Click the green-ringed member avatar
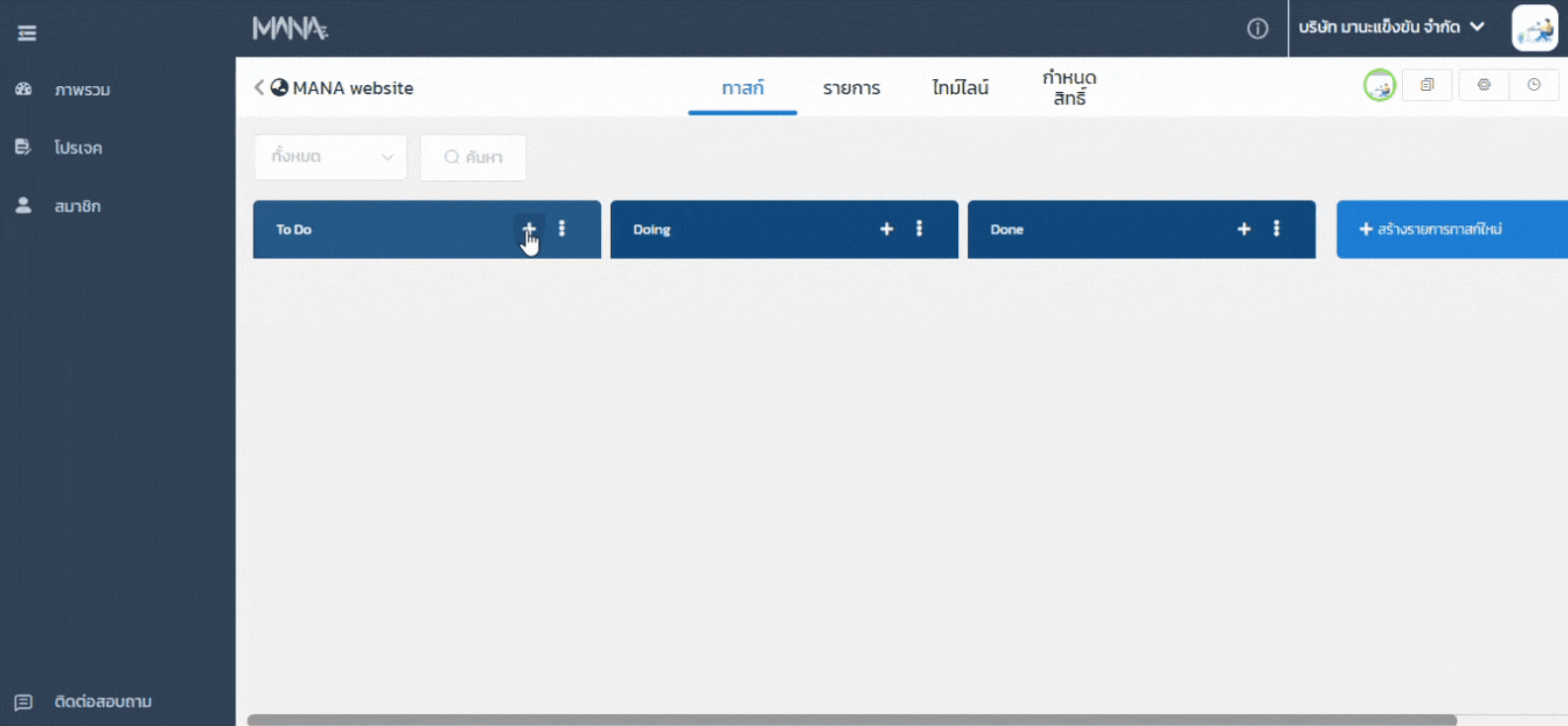 click(1379, 86)
